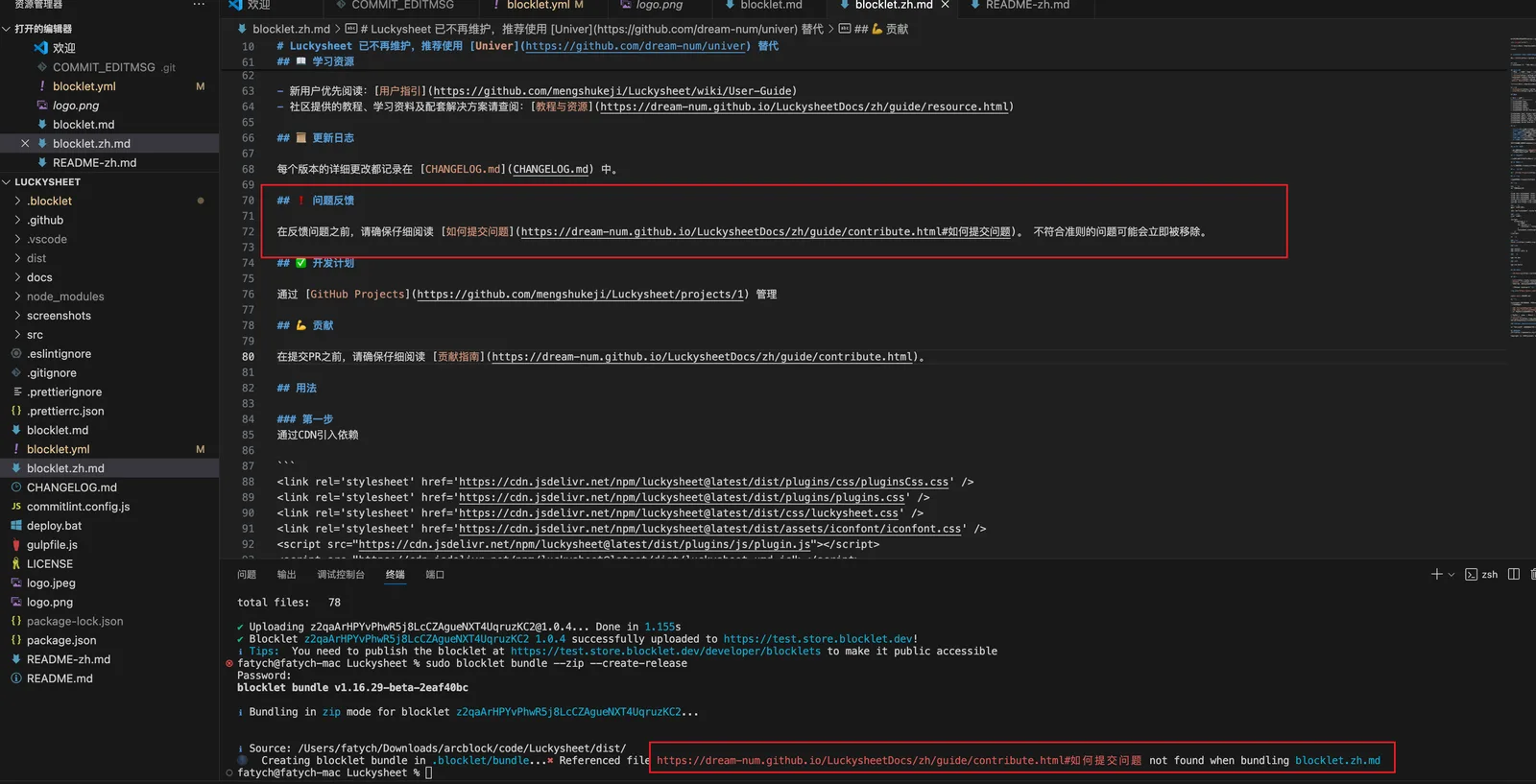Image resolution: width=1536 pixels, height=784 pixels.
Task: Select the 终端 panel tab
Action: click(x=396, y=575)
